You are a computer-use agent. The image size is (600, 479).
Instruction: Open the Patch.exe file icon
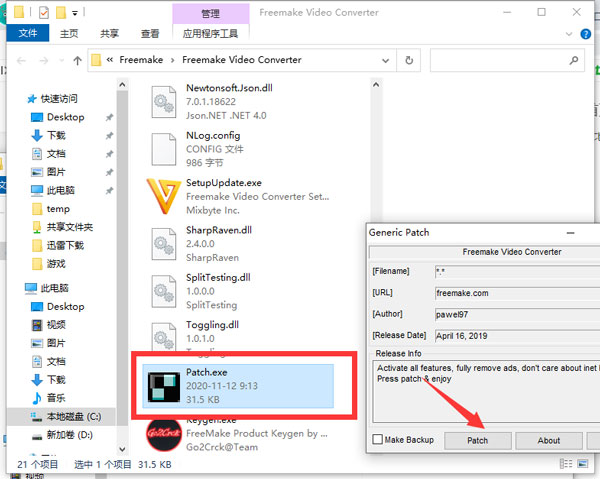pyautogui.click(x=164, y=387)
